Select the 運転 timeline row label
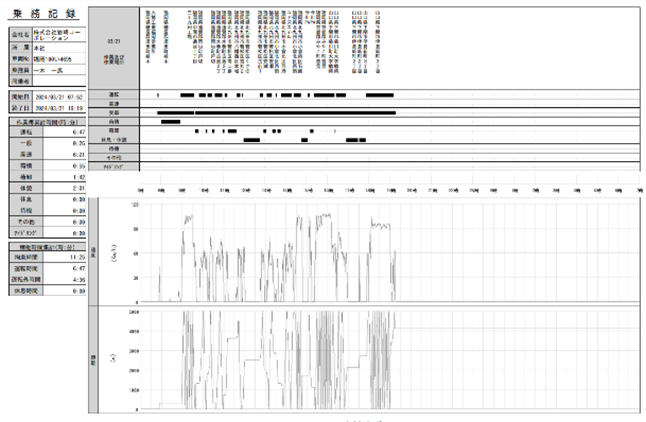The width and height of the screenshot is (646, 422). coord(113,93)
